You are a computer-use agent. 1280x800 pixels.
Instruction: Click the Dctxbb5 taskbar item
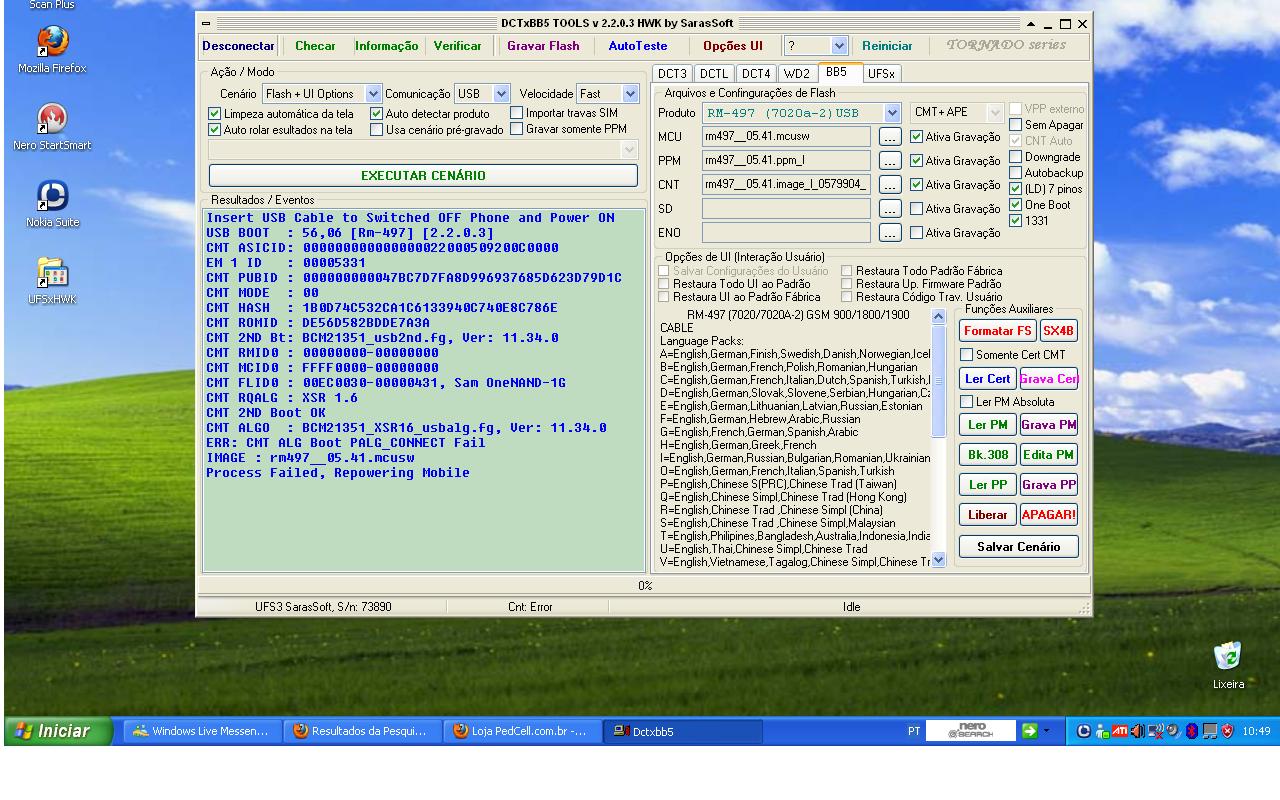[683, 731]
